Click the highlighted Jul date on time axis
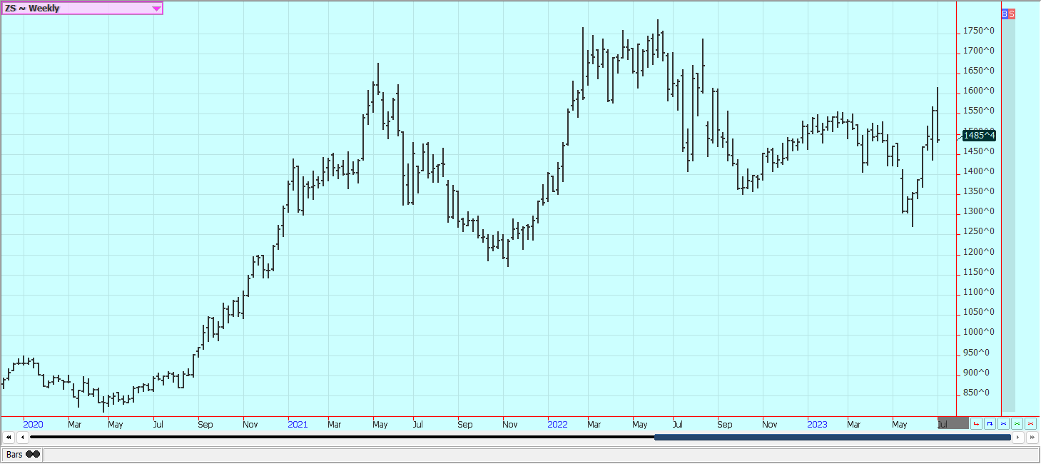The width and height of the screenshot is (1042, 464). pos(943,424)
